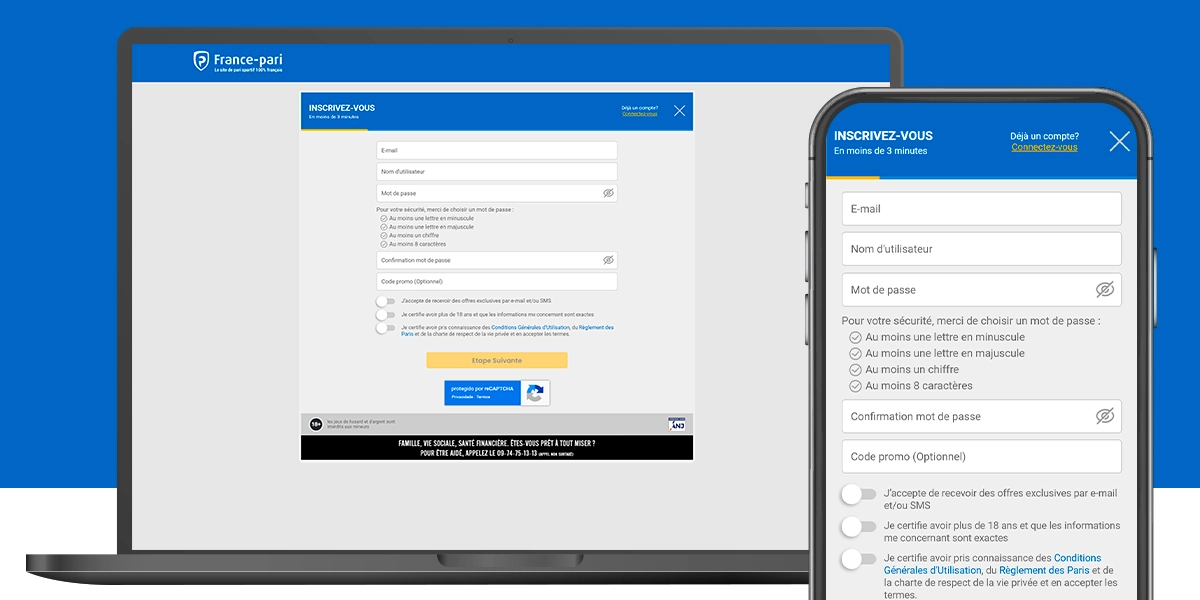Click the ANJ logo in the laptop footer
Screen dimensions: 1200x600
(x=677, y=424)
